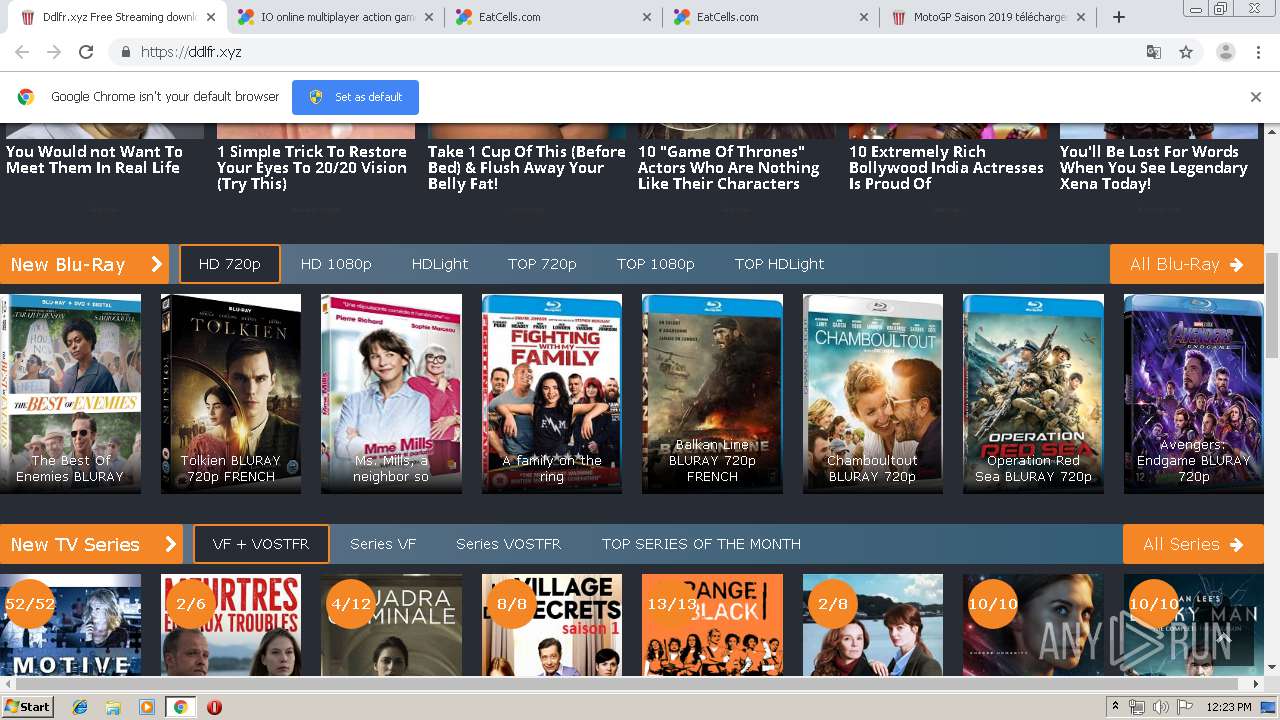This screenshot has width=1280, height=720.
Task: Click the red Opera taskbar icon
Action: click(214, 707)
